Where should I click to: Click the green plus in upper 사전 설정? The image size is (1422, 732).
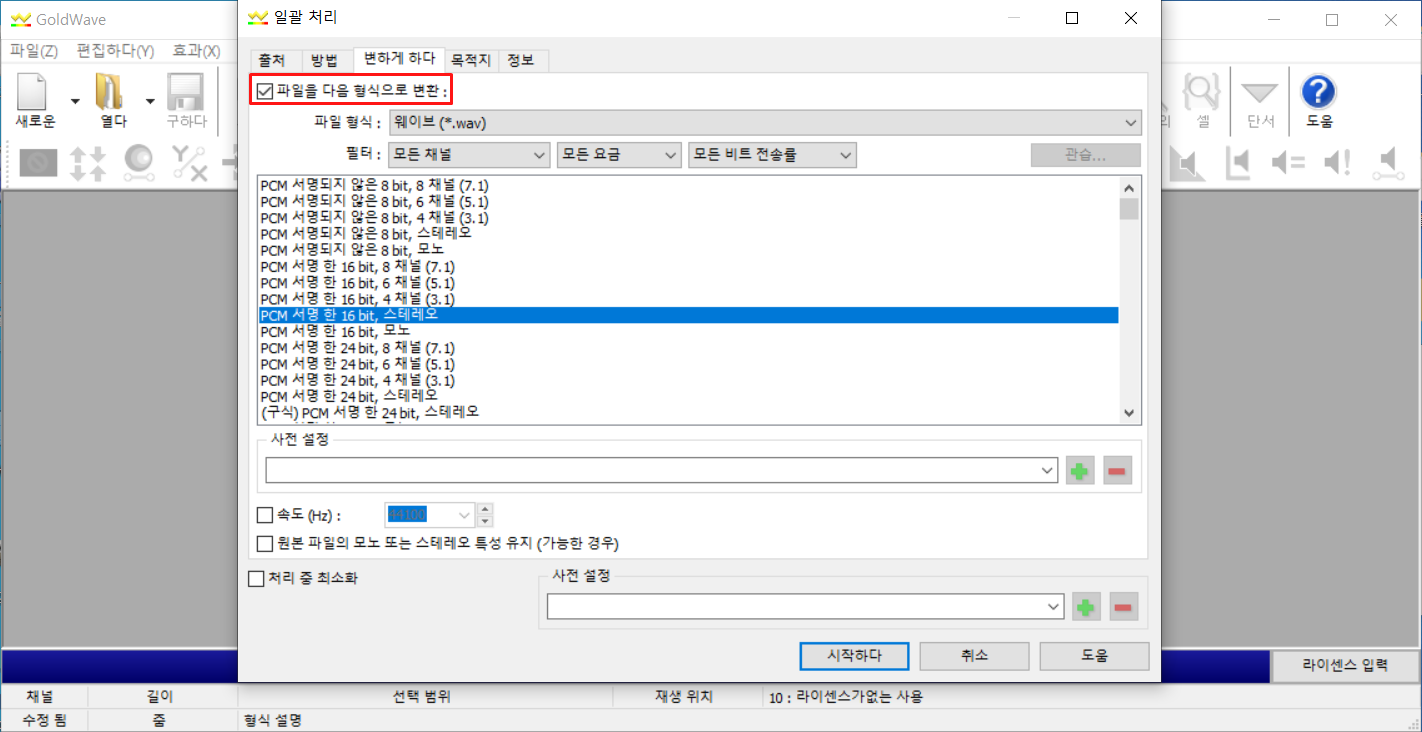[x=1080, y=470]
